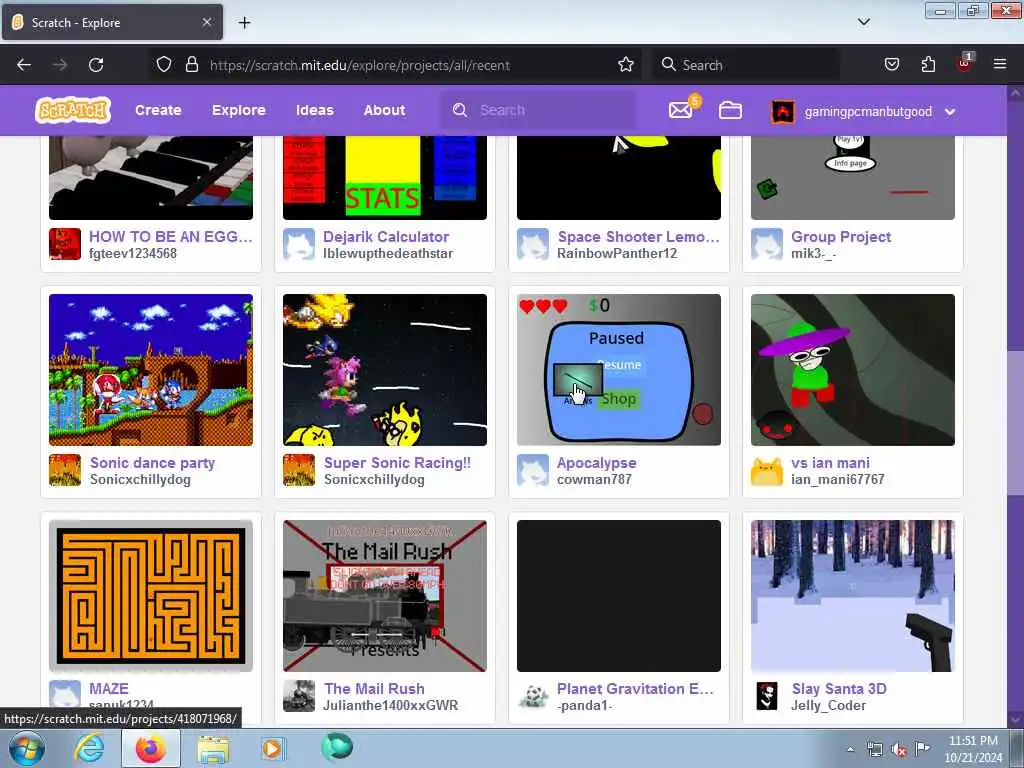Click the gamingpcmanbutgood profile avatar

coord(782,112)
